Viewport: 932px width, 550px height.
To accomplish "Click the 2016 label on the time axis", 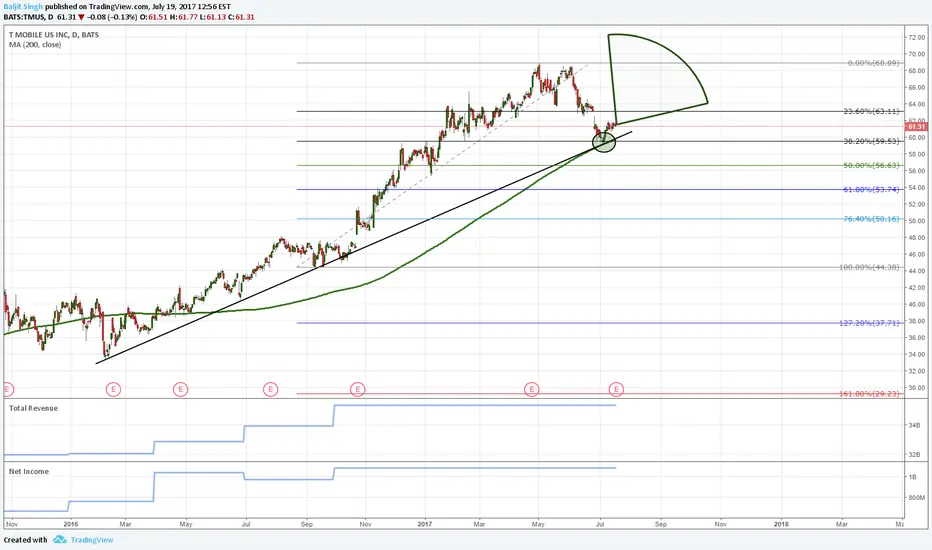I will click(71, 524).
